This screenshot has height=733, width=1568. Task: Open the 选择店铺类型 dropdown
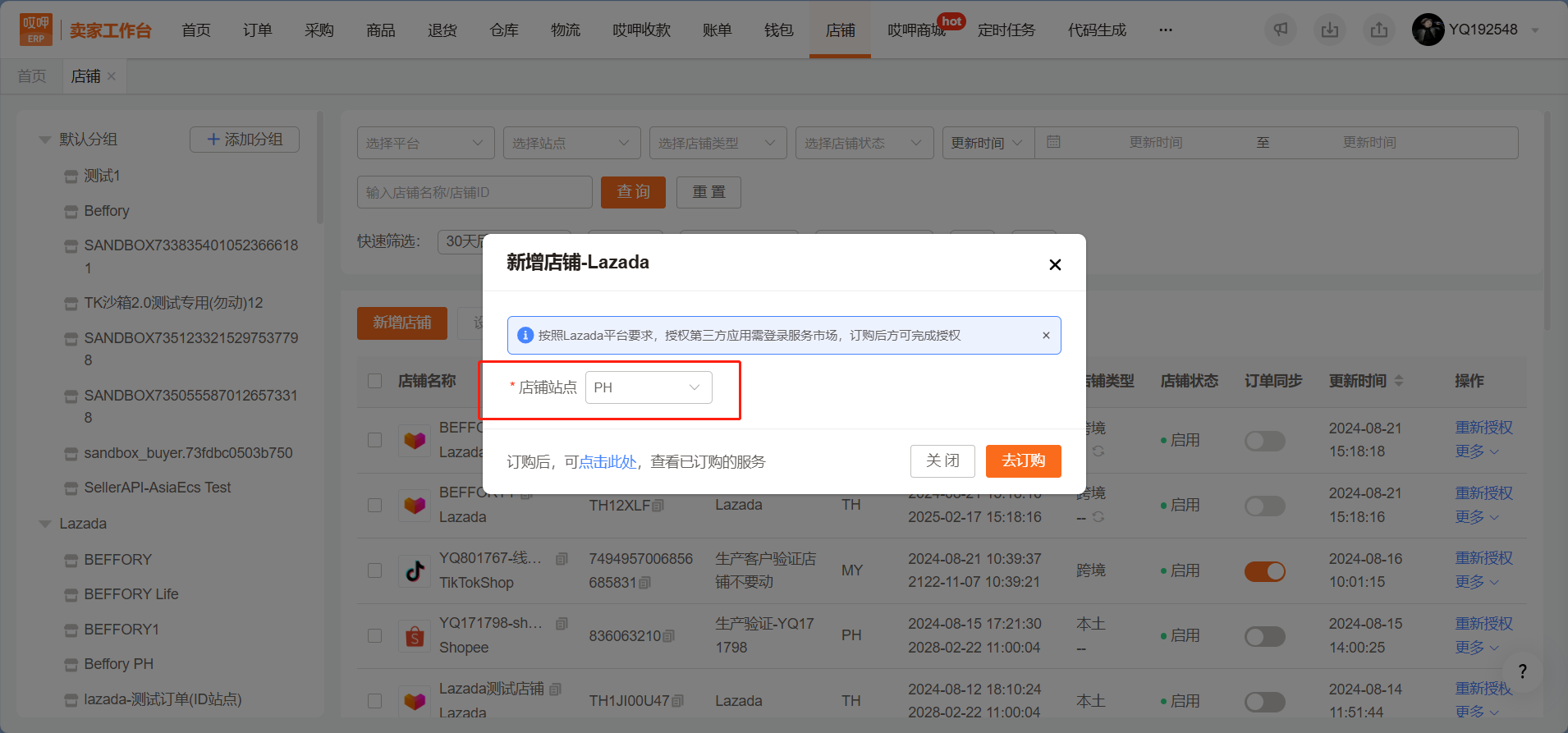click(718, 143)
